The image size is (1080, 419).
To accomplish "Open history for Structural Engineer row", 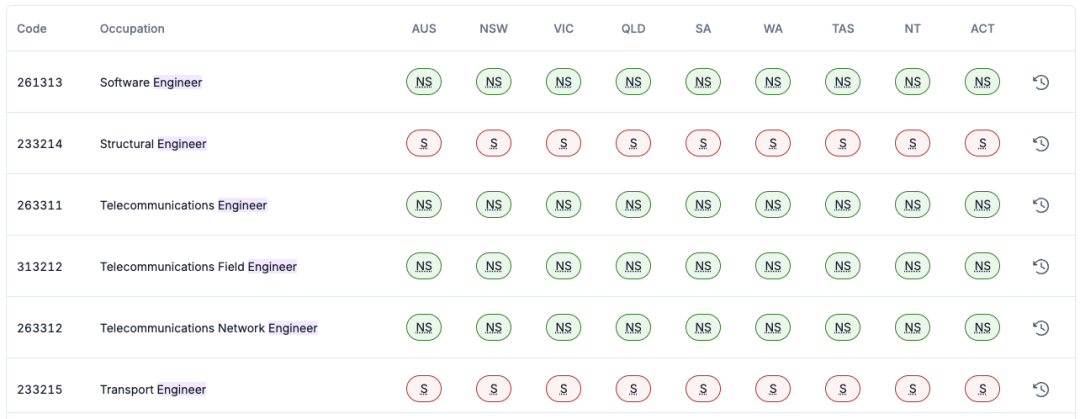I will (1040, 144).
